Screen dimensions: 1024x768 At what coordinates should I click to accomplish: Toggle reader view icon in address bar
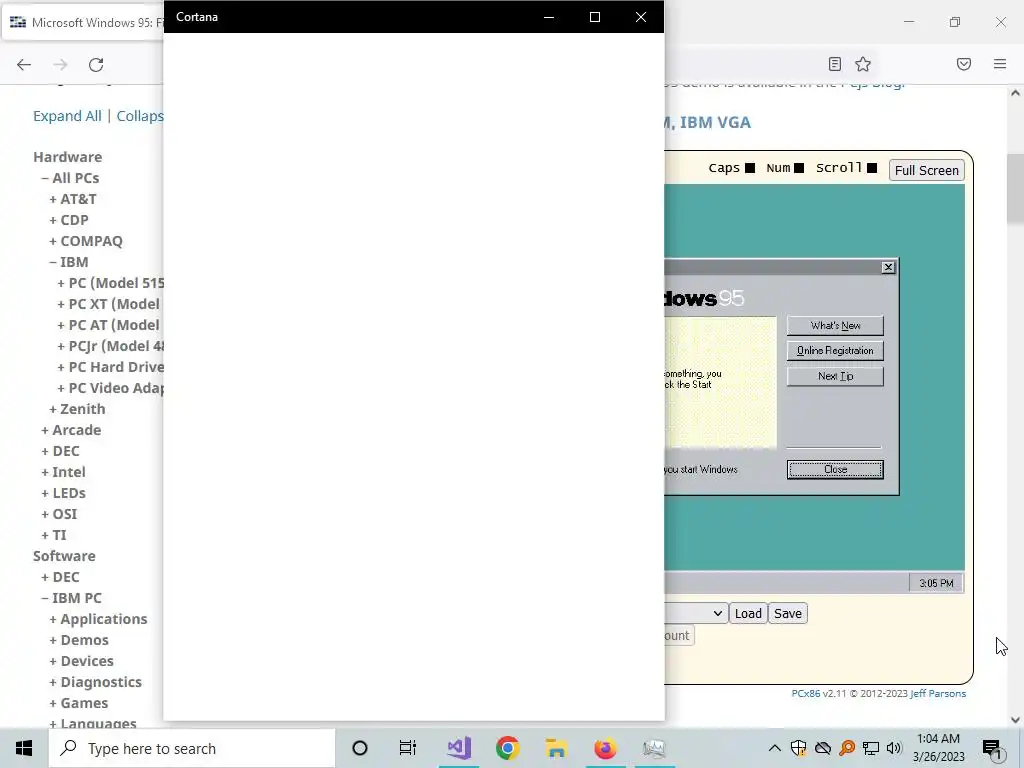tap(835, 64)
